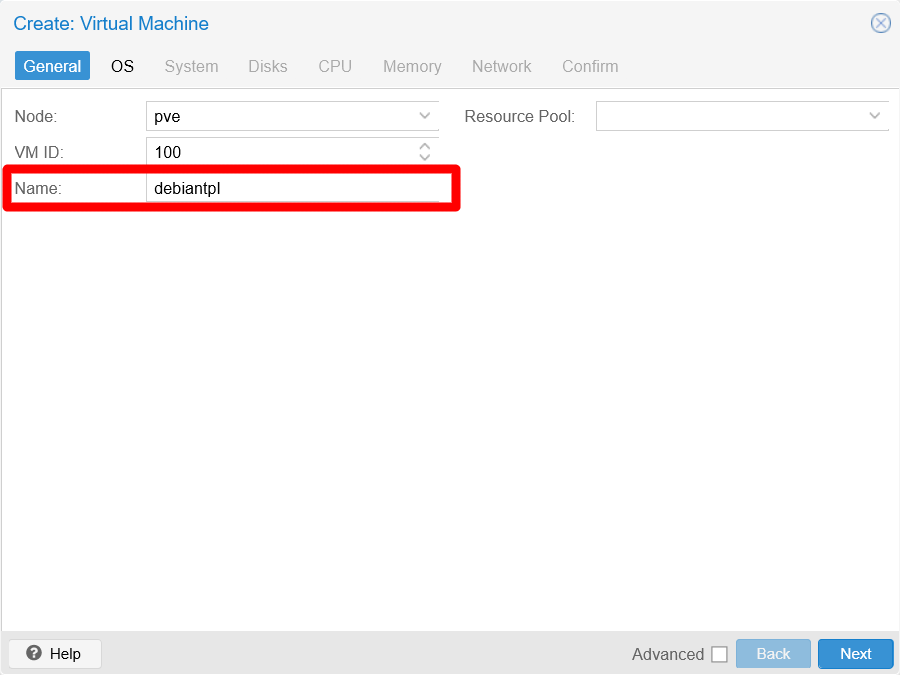Viewport: 900px width, 675px height.
Task: Click the Next button
Action: point(855,653)
